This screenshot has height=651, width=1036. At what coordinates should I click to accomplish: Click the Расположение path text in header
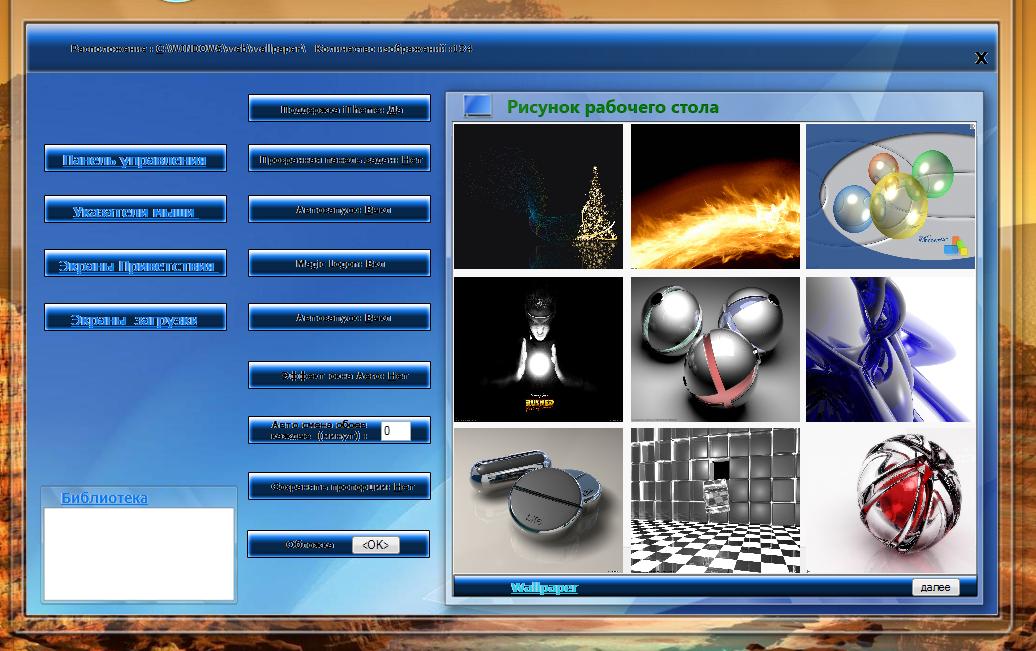pos(188,49)
